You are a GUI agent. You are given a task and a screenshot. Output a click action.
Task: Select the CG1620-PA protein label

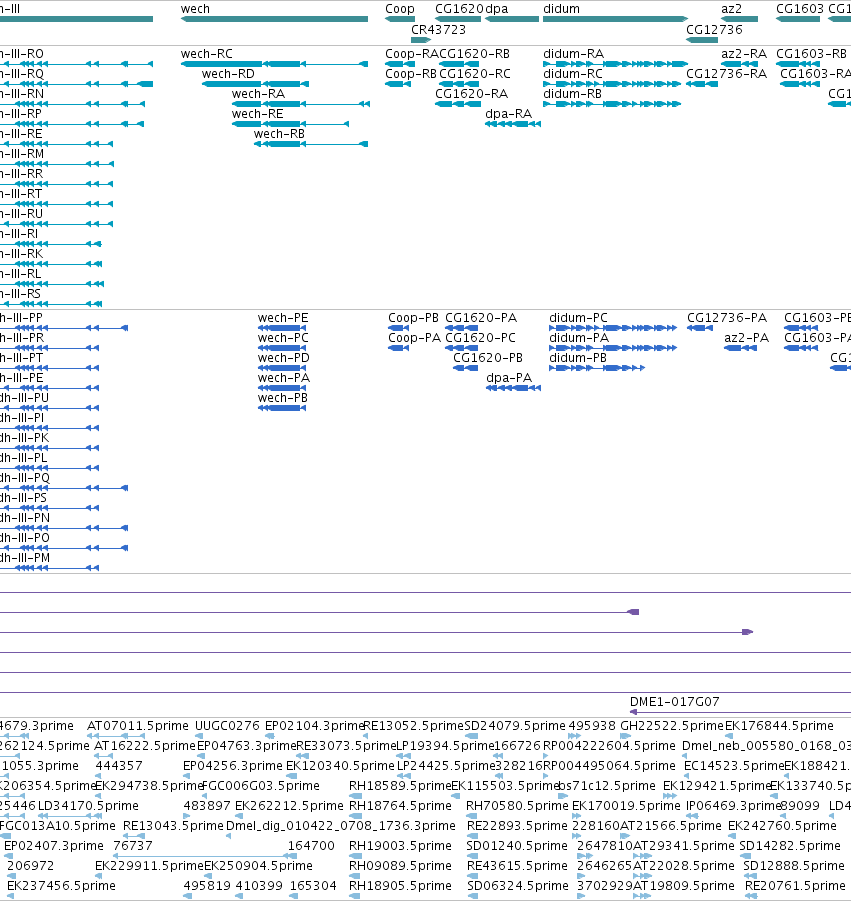click(481, 318)
